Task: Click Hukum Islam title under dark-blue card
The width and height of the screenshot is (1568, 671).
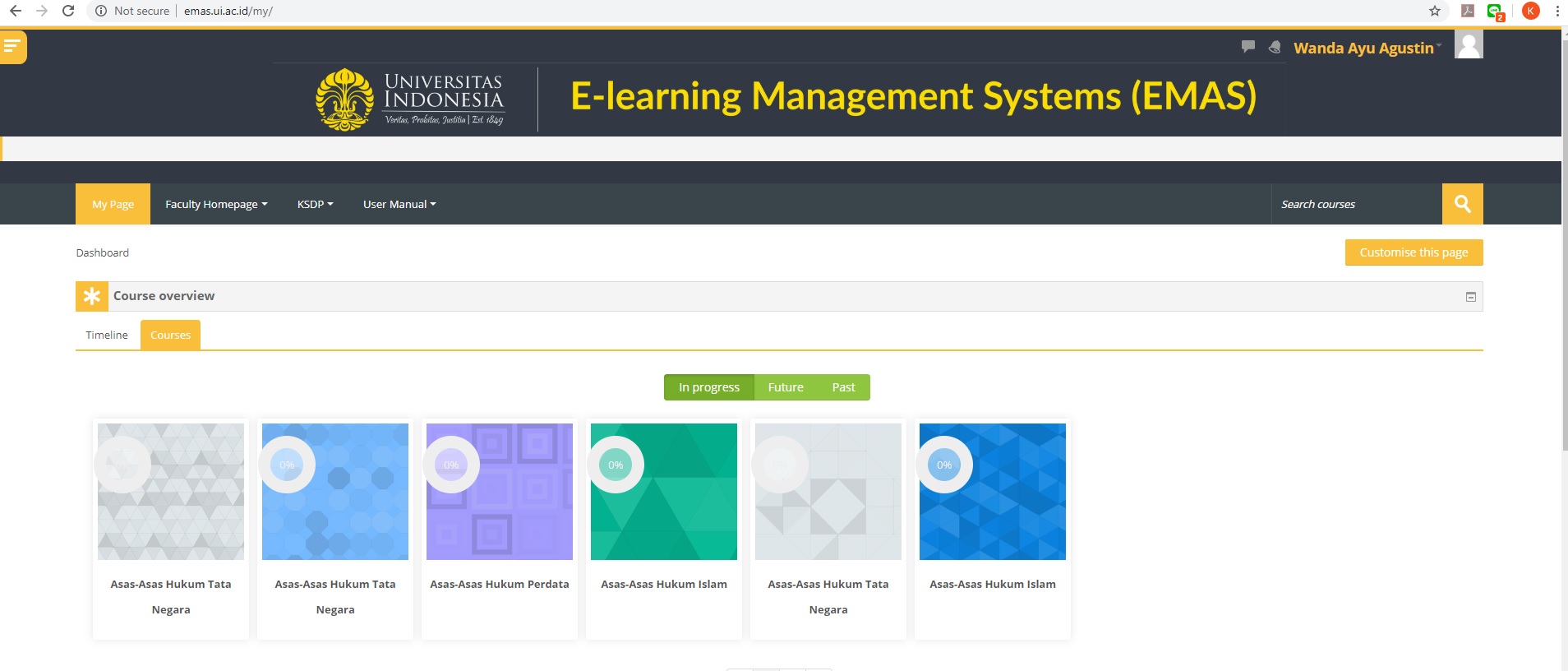Action: [993, 584]
